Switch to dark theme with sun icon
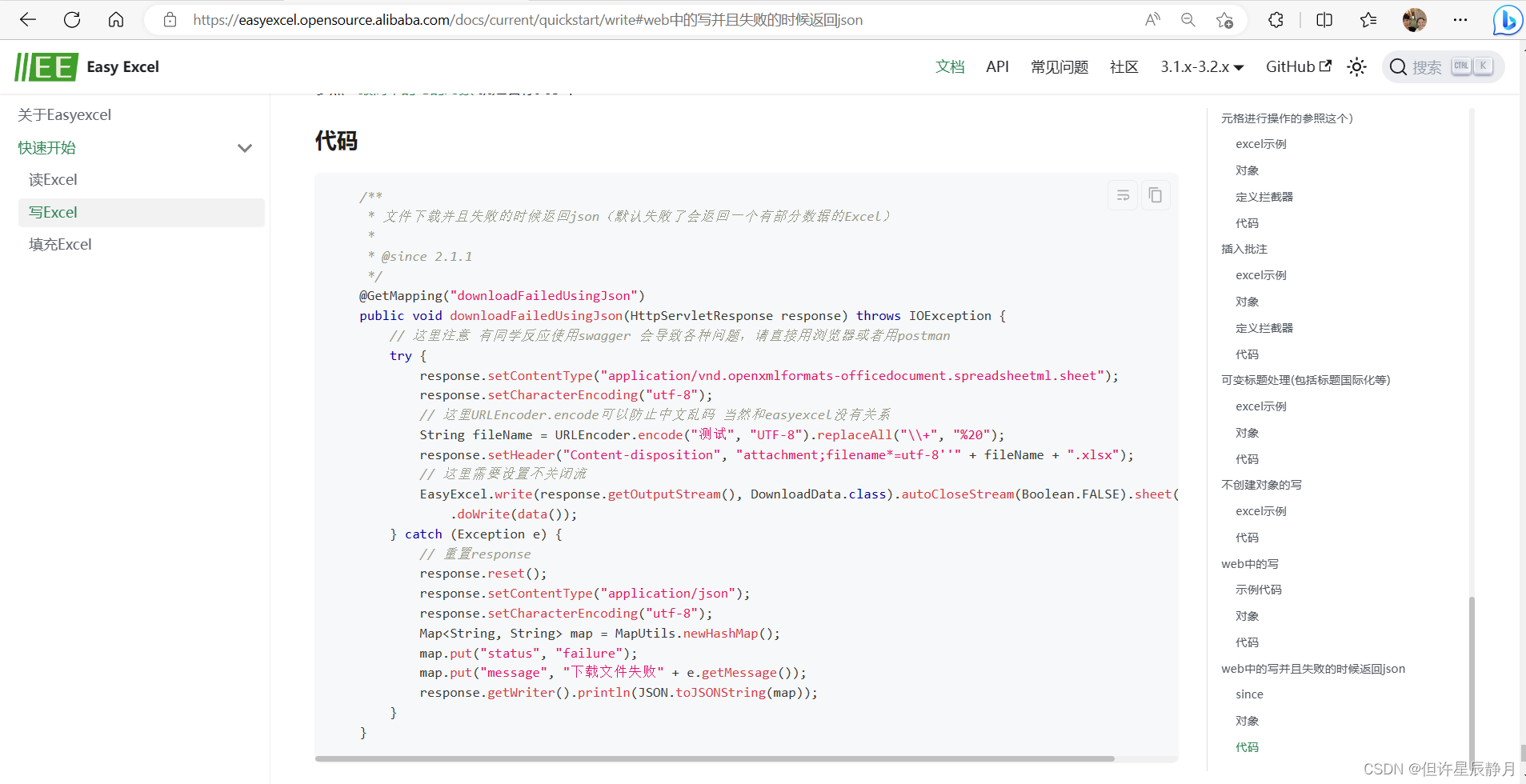This screenshot has width=1526, height=784. 1357,67
